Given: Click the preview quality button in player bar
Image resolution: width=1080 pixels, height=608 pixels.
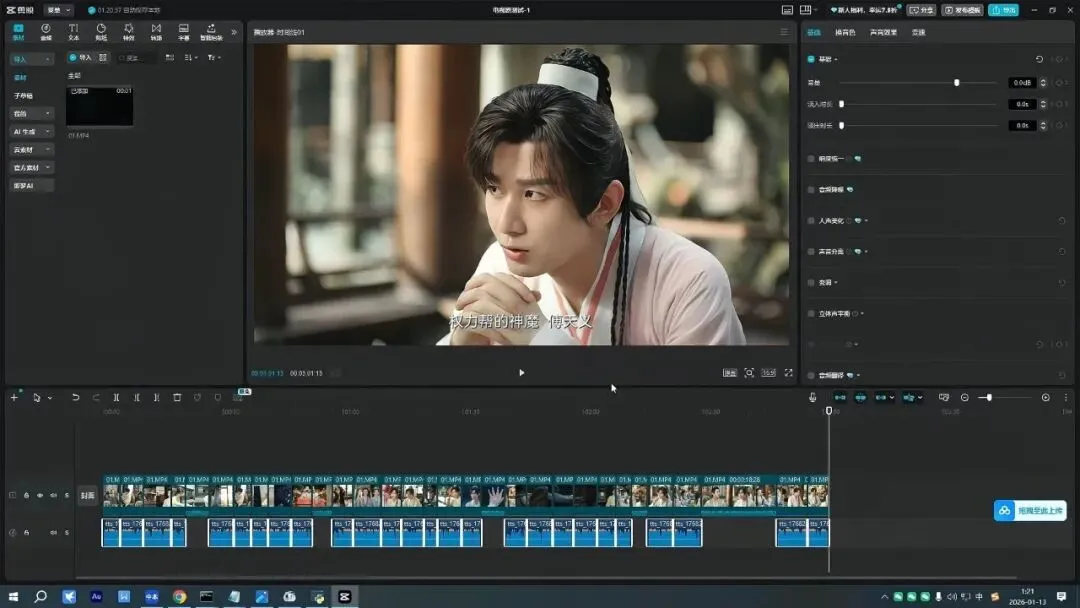Looking at the screenshot, I should pyautogui.click(x=729, y=373).
